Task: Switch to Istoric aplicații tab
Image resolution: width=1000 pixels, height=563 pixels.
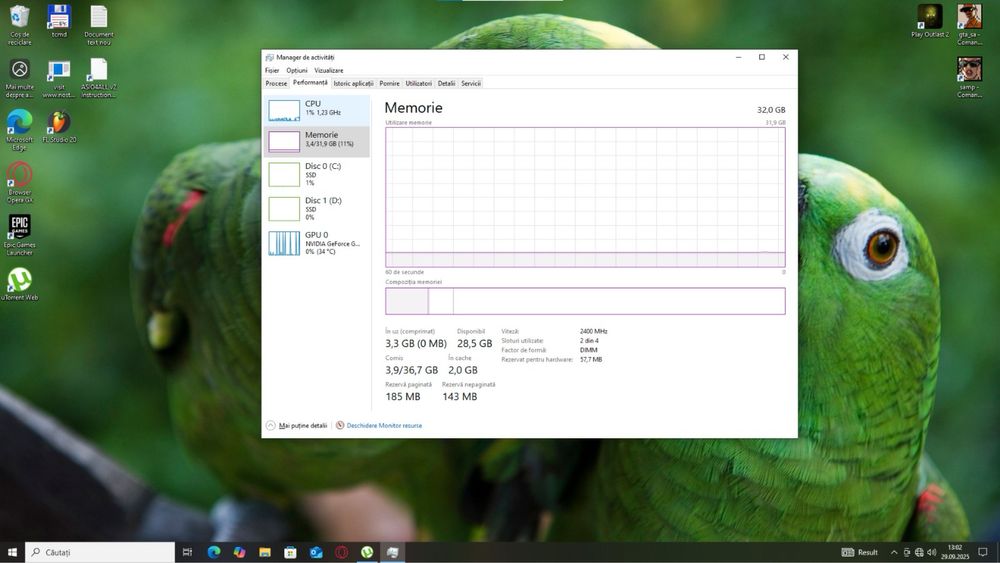Action: pyautogui.click(x=353, y=84)
